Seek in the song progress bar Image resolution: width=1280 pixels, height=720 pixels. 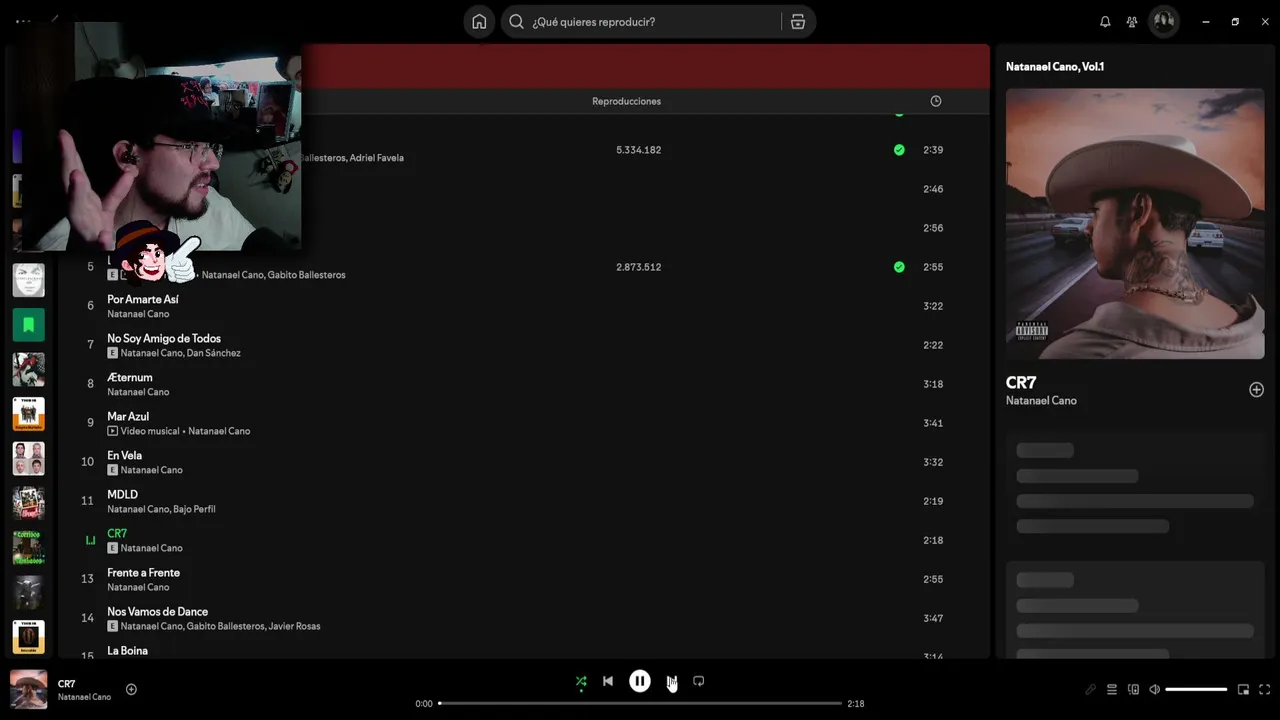point(640,704)
